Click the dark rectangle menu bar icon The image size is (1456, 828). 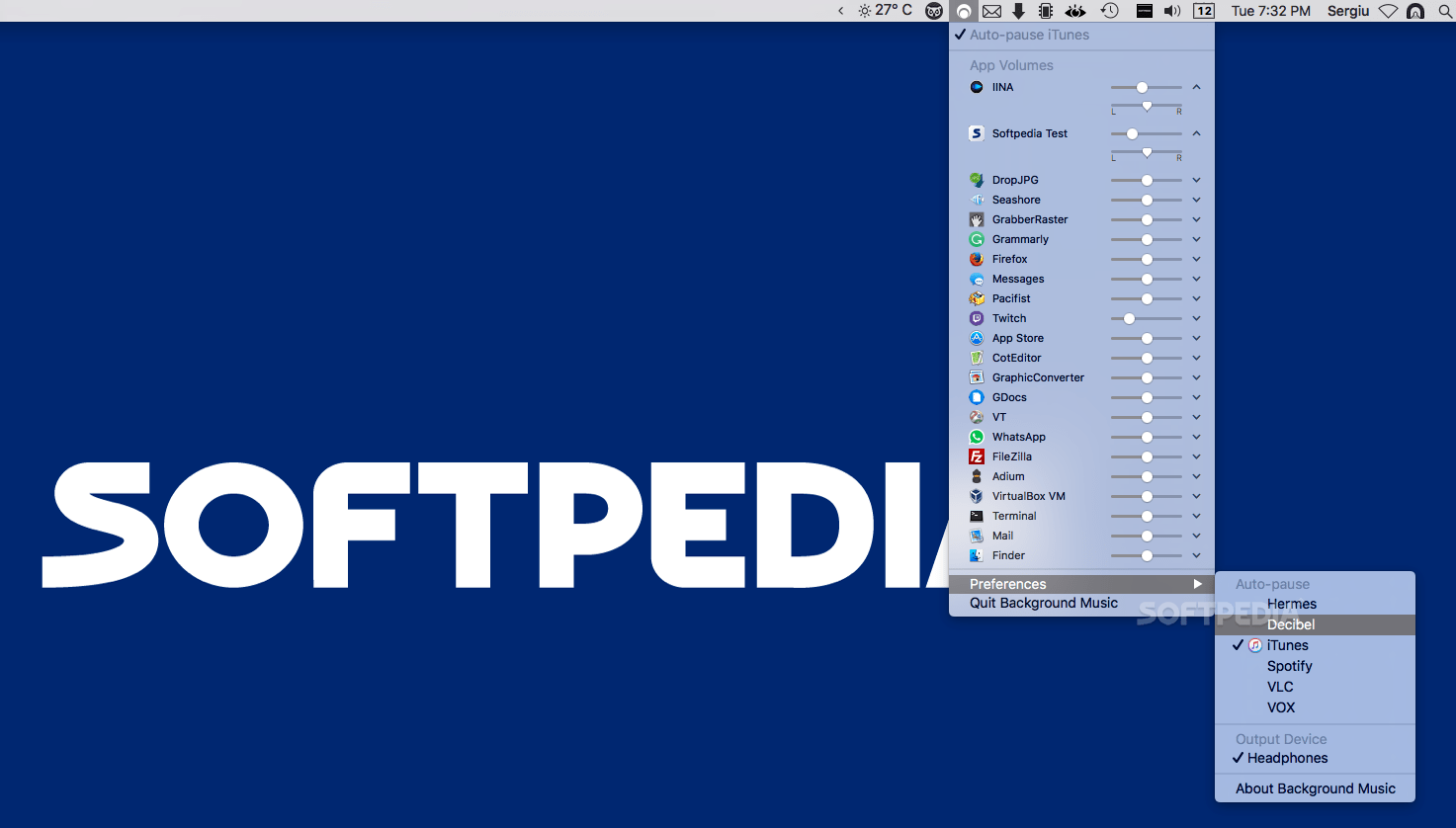point(1144,11)
